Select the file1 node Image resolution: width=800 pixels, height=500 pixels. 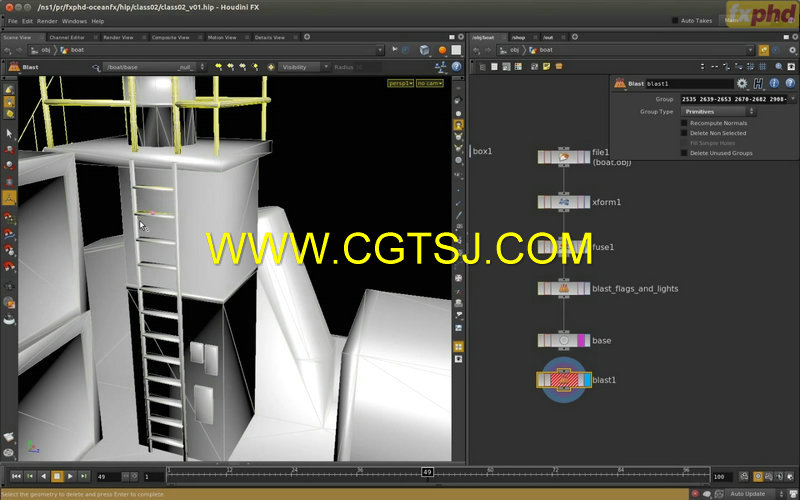point(564,157)
